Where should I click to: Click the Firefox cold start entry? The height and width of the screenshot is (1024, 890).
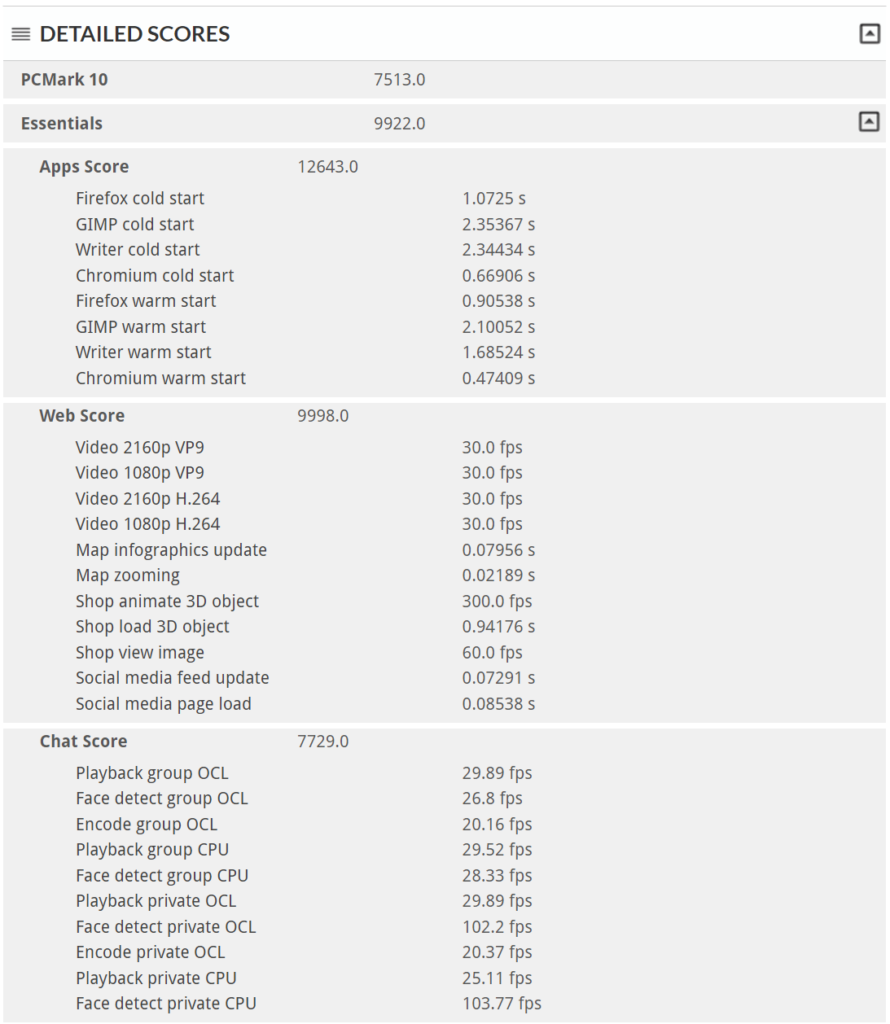[x=140, y=198]
